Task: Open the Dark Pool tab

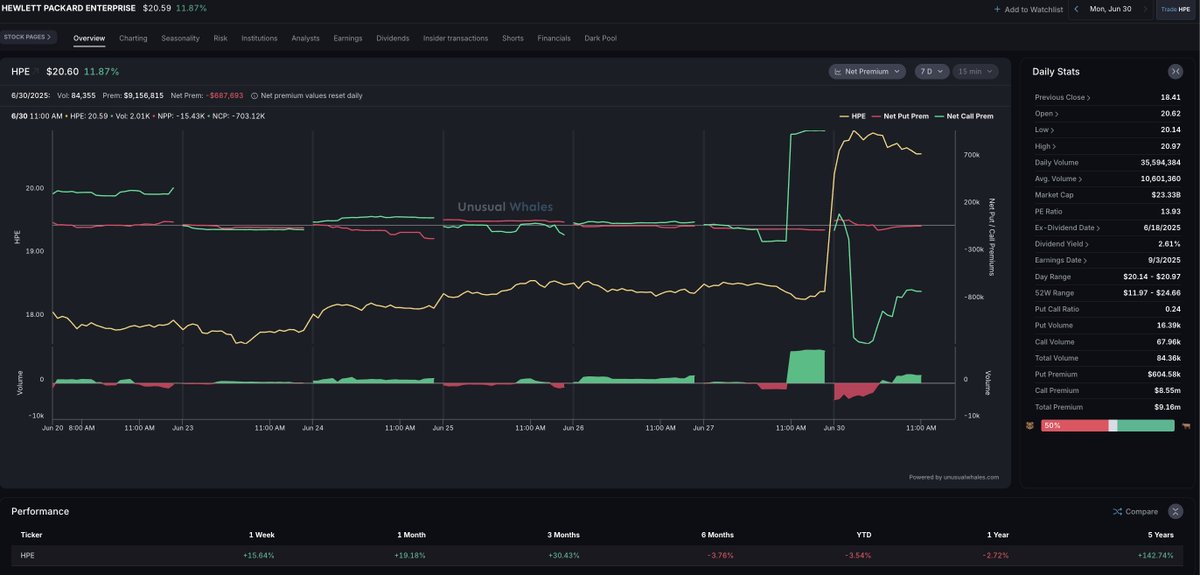Action: (601, 38)
